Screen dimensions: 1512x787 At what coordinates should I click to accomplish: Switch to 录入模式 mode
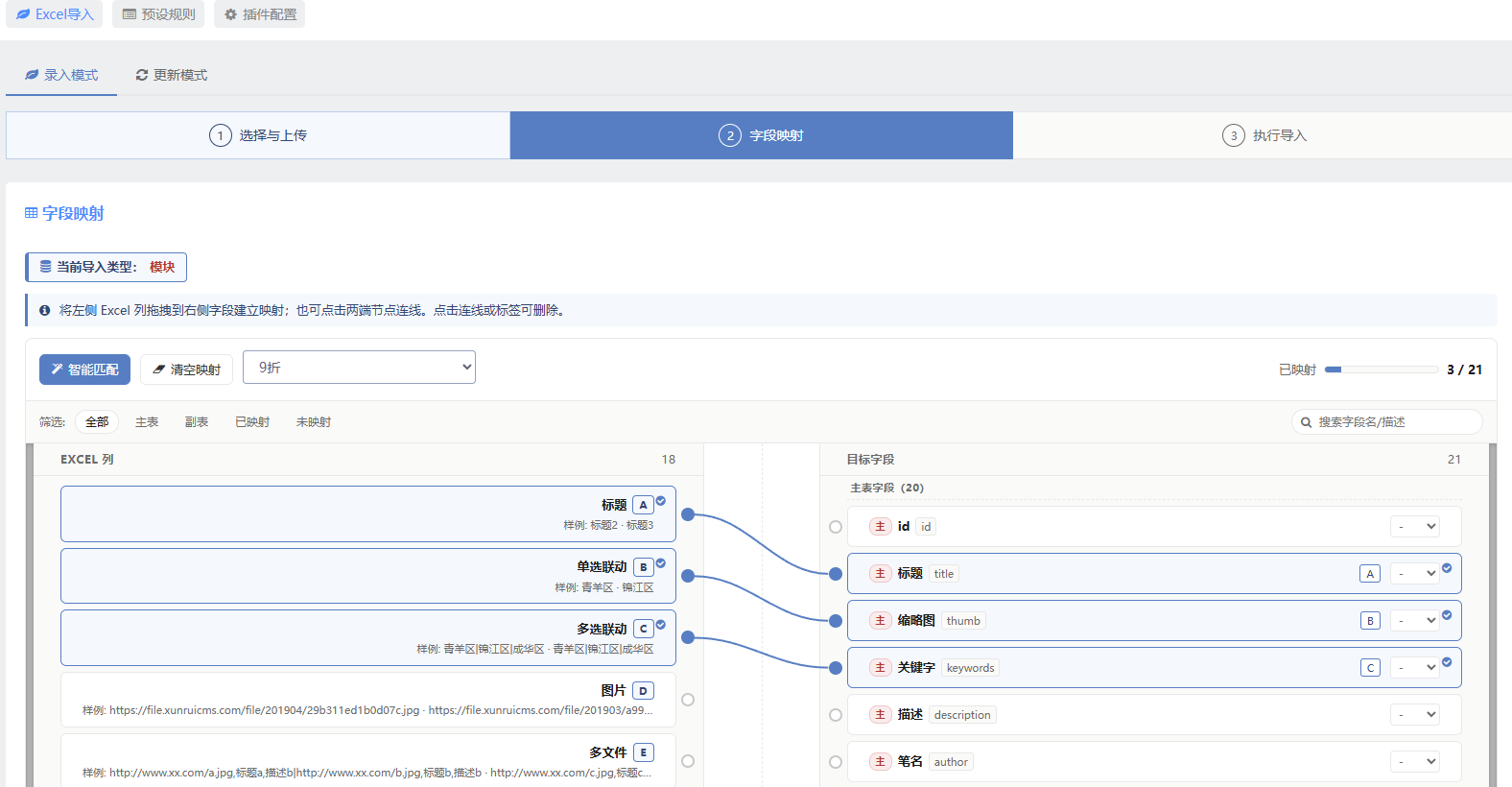point(61,75)
